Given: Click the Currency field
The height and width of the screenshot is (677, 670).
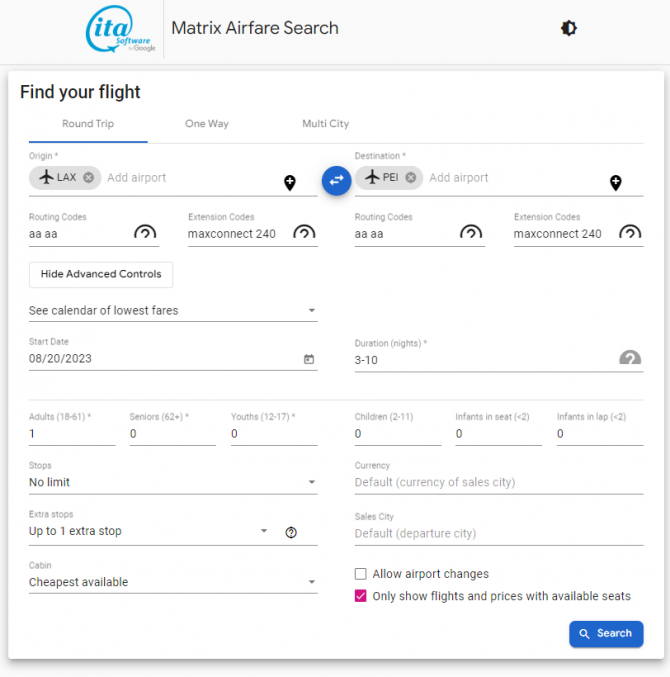Looking at the screenshot, I should click(499, 482).
